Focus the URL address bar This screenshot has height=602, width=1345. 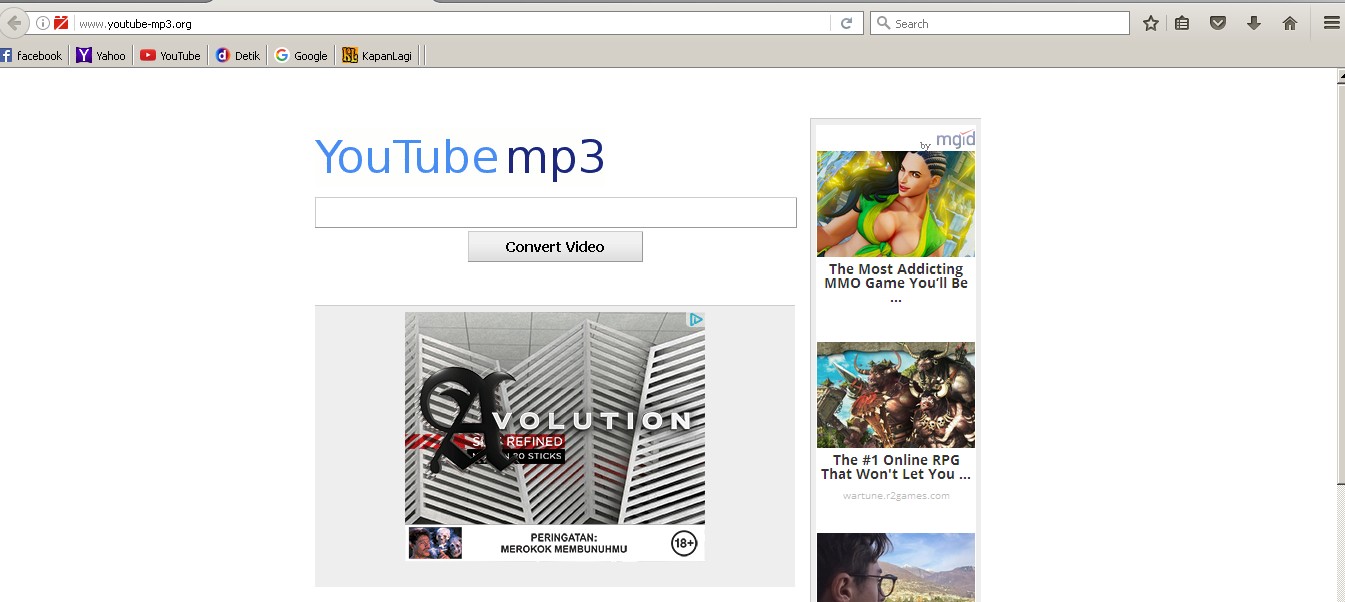pos(450,23)
